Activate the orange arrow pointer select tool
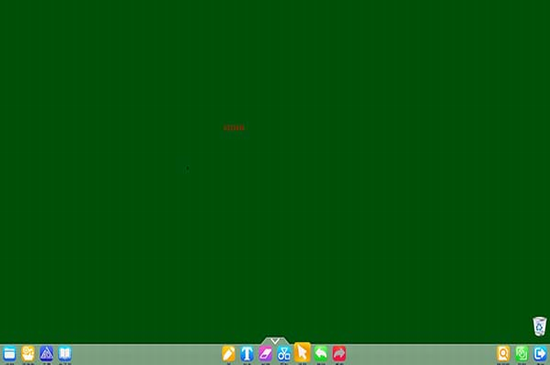The image size is (550, 365). [x=302, y=352]
